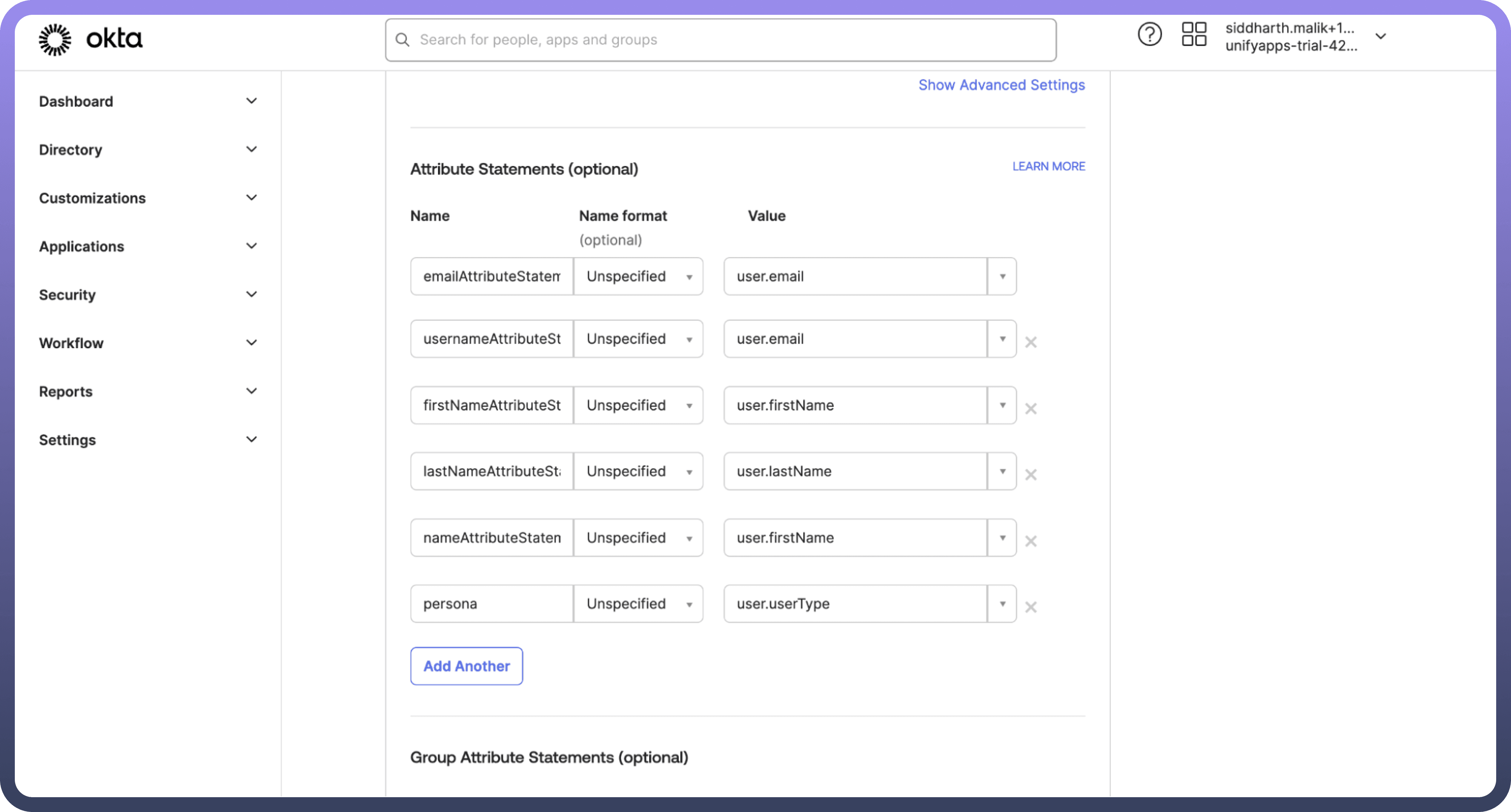This screenshot has width=1511, height=812.
Task: Click the Okta logo icon
Action: click(x=55, y=39)
